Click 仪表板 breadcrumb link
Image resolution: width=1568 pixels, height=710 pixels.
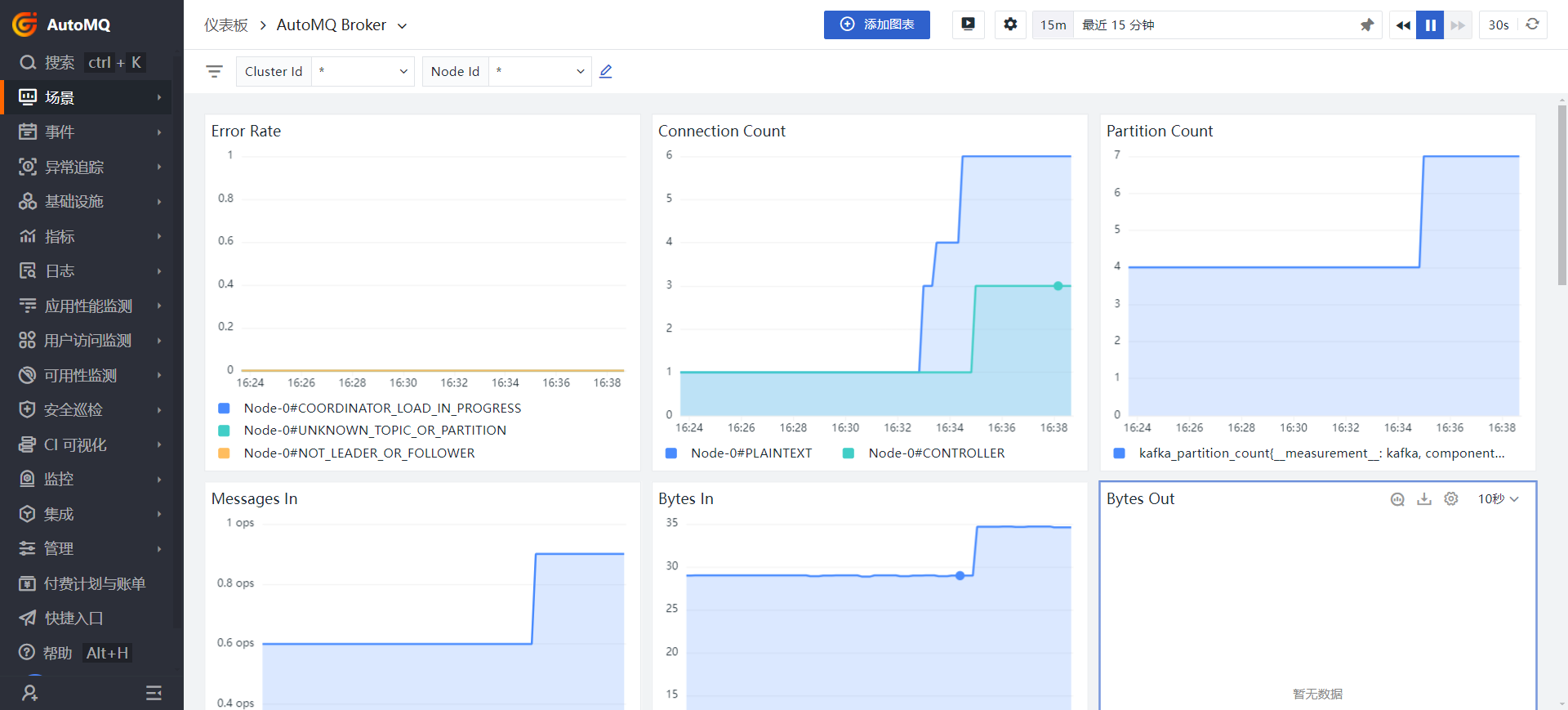(x=226, y=25)
